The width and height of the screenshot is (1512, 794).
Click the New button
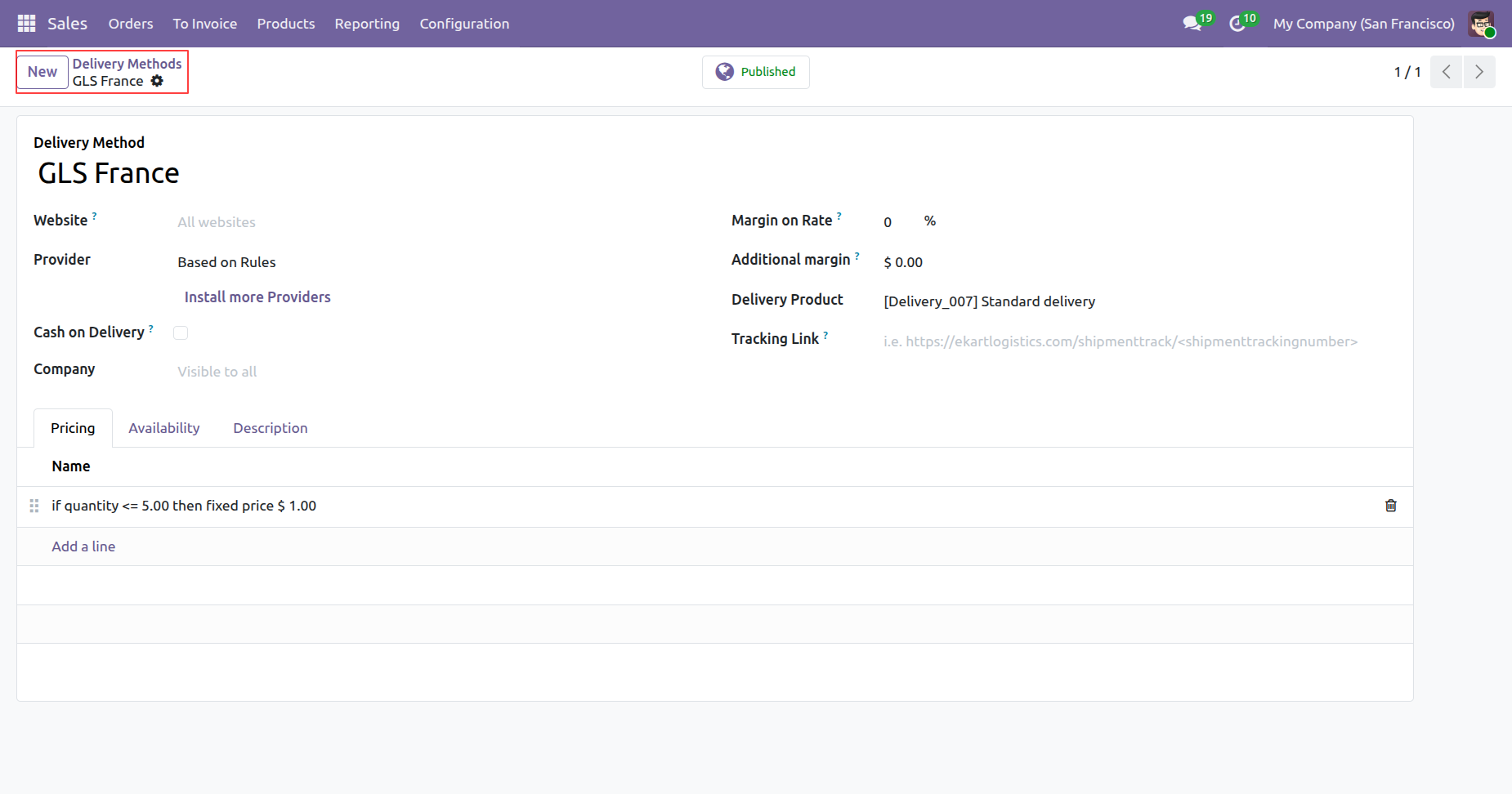(x=42, y=72)
